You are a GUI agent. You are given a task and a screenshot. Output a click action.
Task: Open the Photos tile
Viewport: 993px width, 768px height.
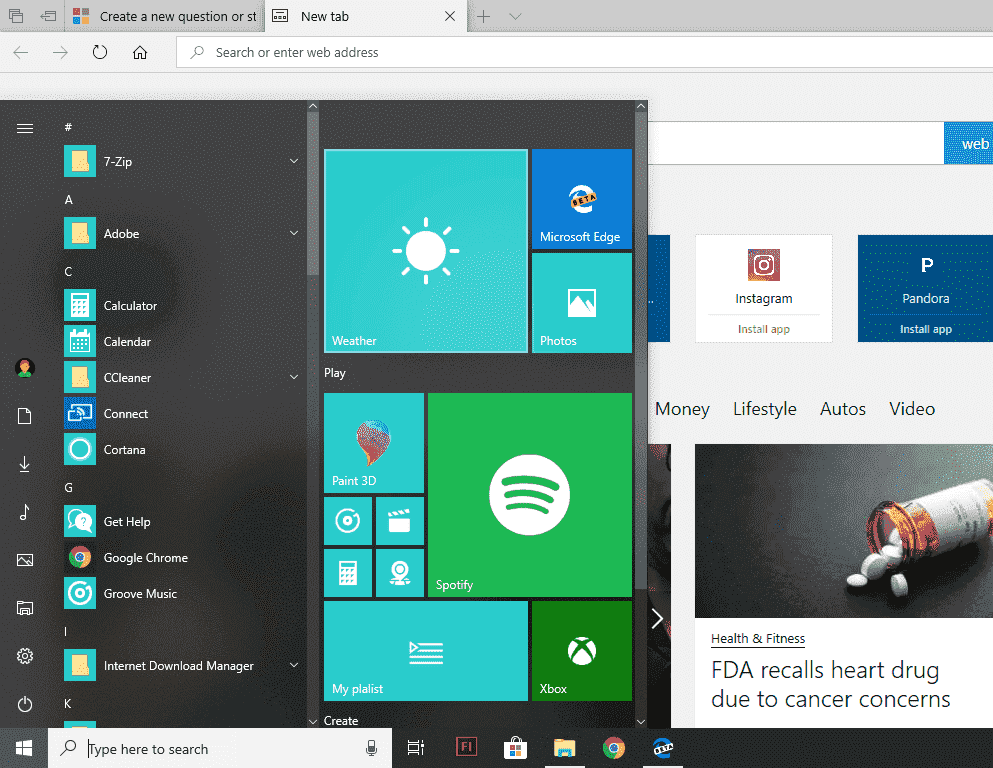point(581,303)
